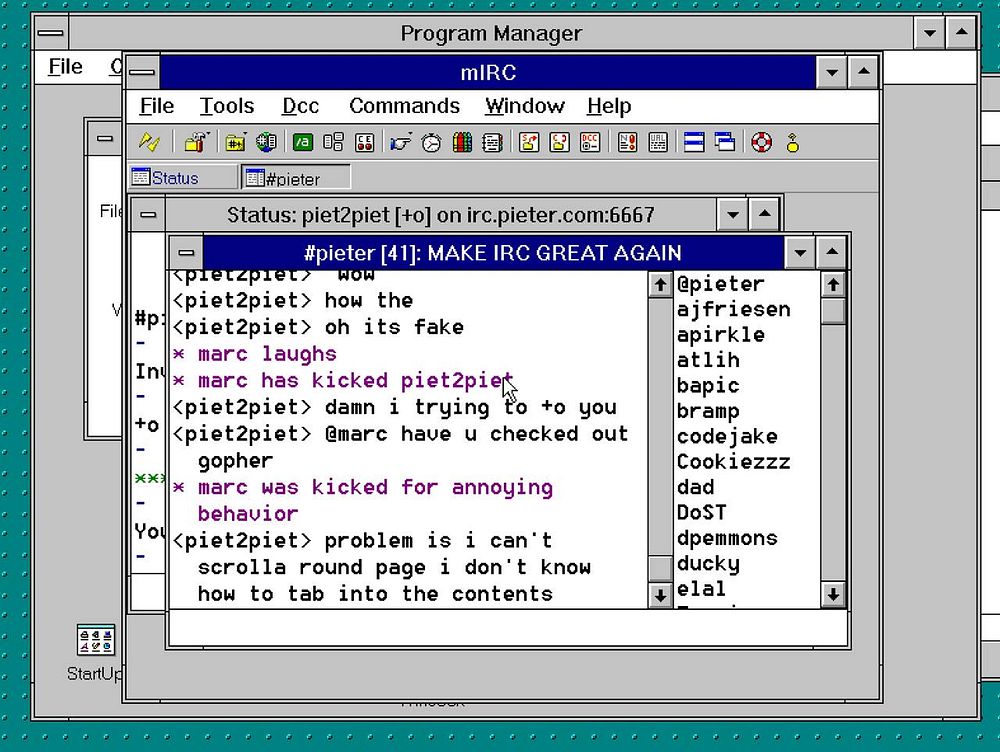1000x752 pixels.
Task: Open the timer stopwatch icon
Action: tap(431, 142)
